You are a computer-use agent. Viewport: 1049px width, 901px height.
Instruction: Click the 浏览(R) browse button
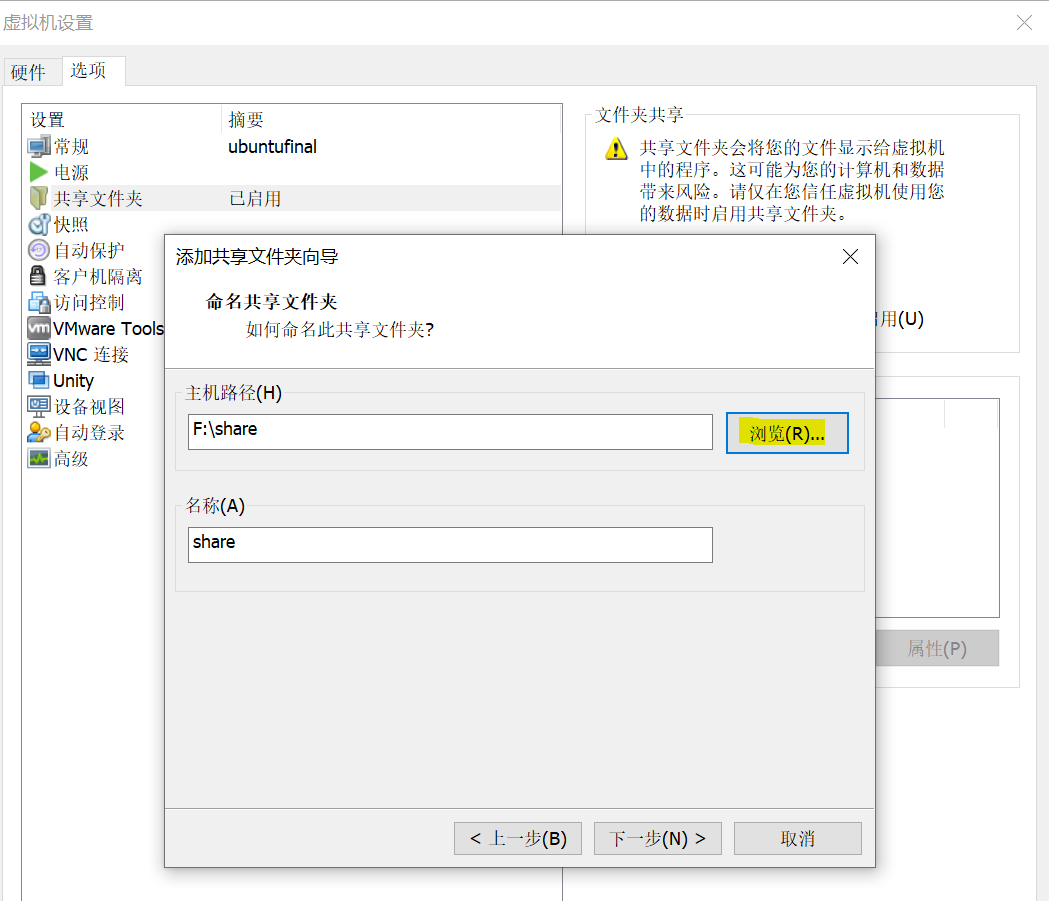pyautogui.click(x=787, y=432)
